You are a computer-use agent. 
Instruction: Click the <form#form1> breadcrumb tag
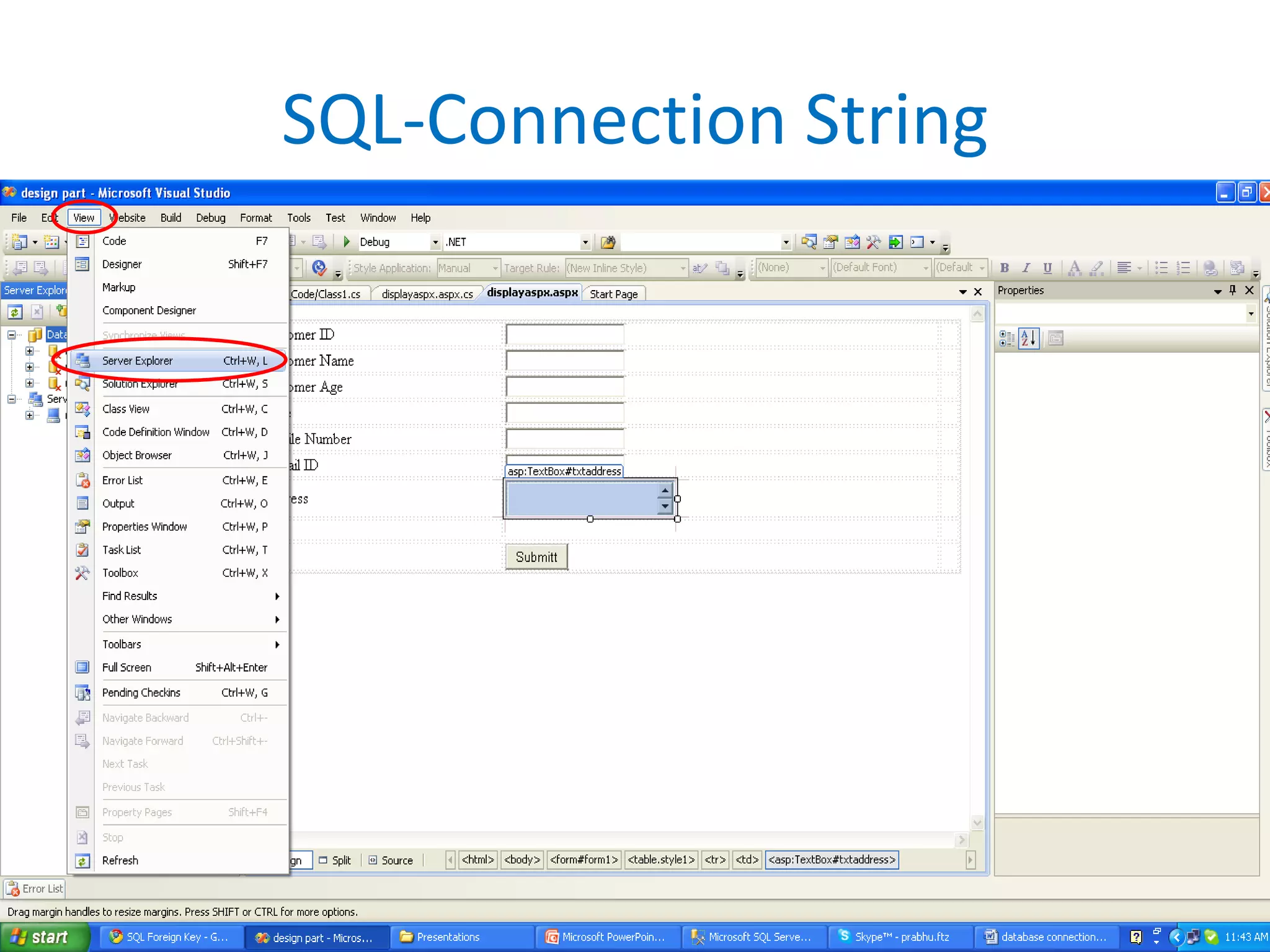tap(584, 860)
